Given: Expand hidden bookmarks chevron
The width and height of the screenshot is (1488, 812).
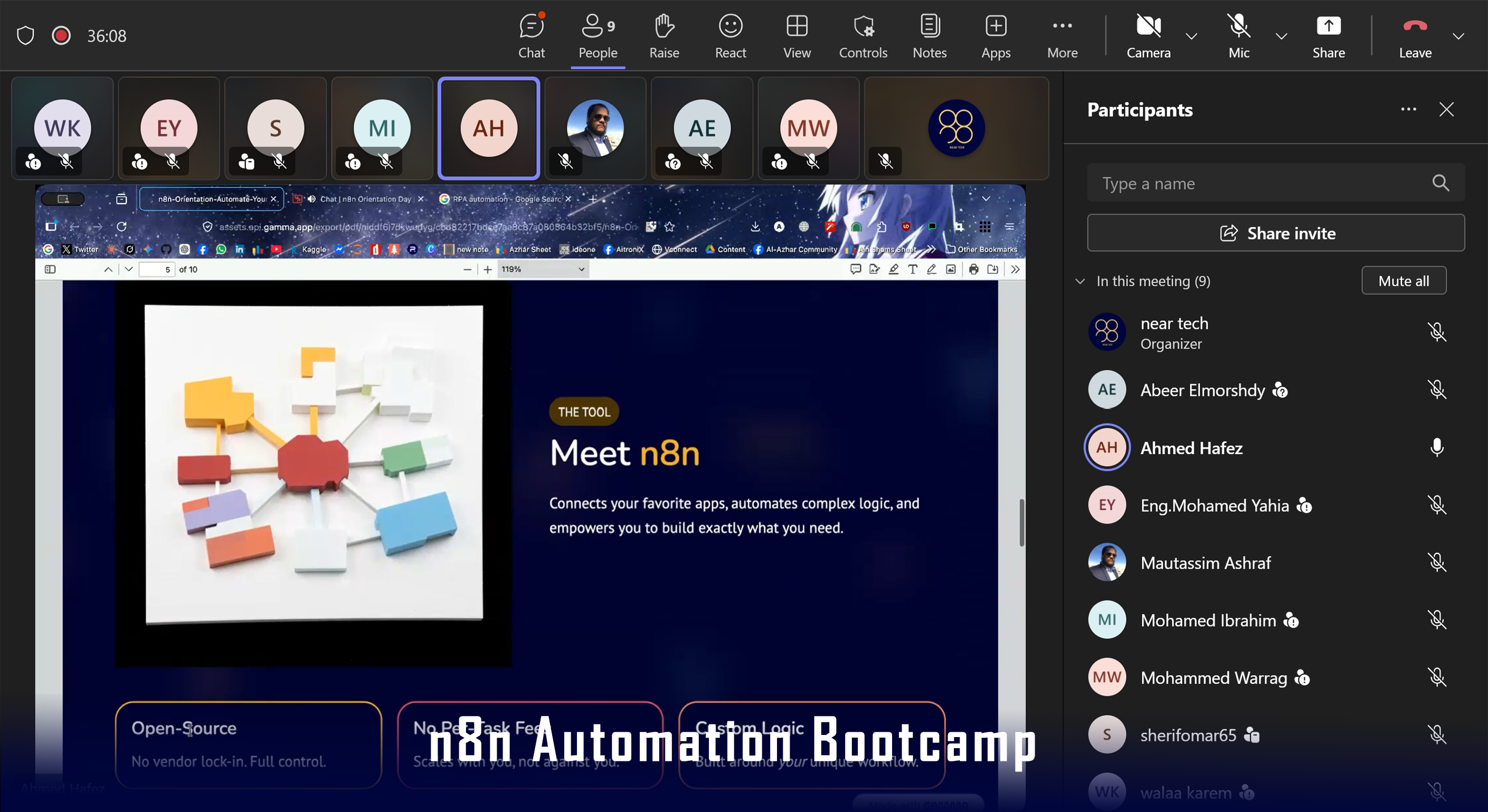Looking at the screenshot, I should [931, 249].
